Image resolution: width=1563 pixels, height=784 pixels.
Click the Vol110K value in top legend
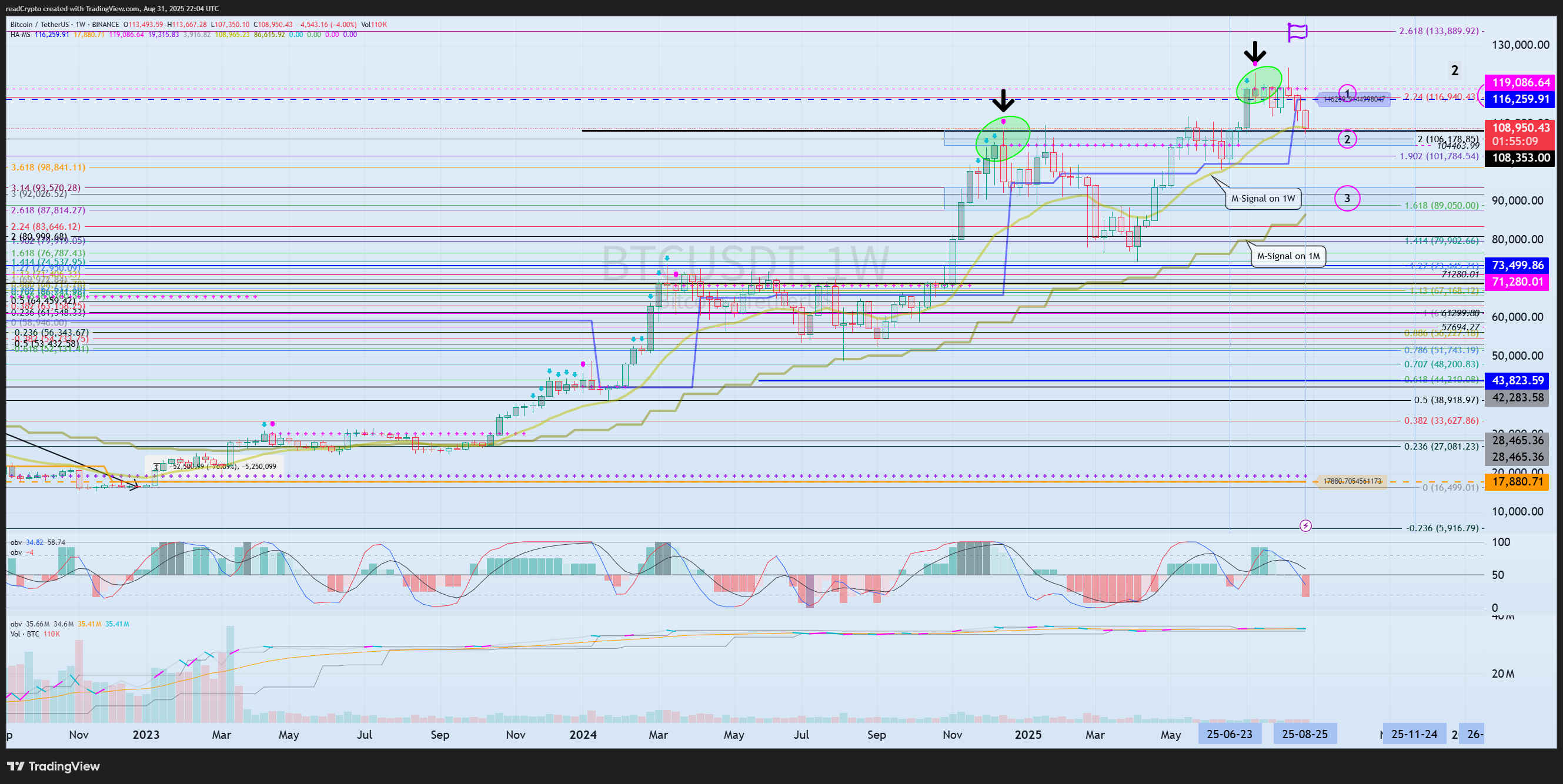374,25
